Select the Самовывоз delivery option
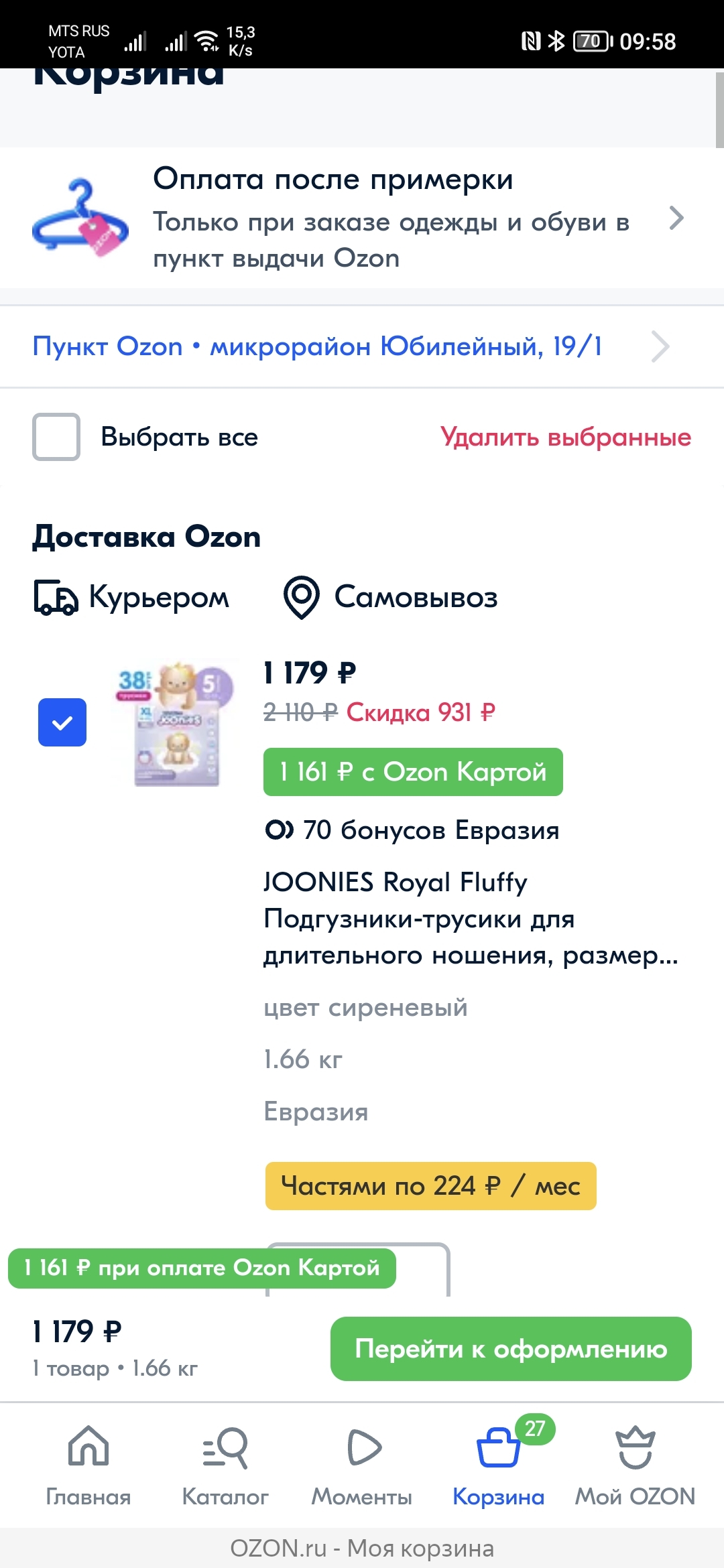Viewport: 724px width, 1568px height. (x=416, y=597)
